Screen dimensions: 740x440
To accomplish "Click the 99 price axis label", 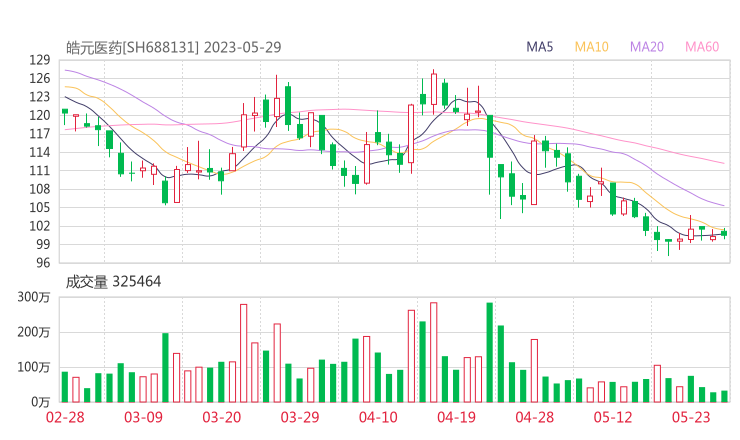I will tap(43, 244).
